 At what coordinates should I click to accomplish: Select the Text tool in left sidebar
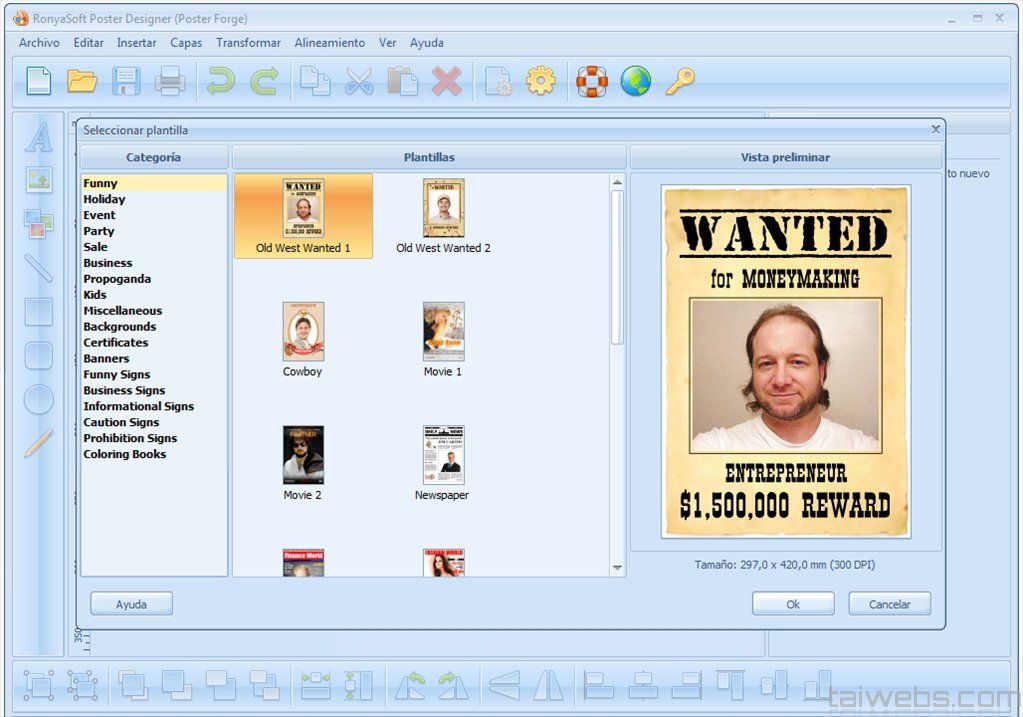pyautogui.click(x=39, y=138)
